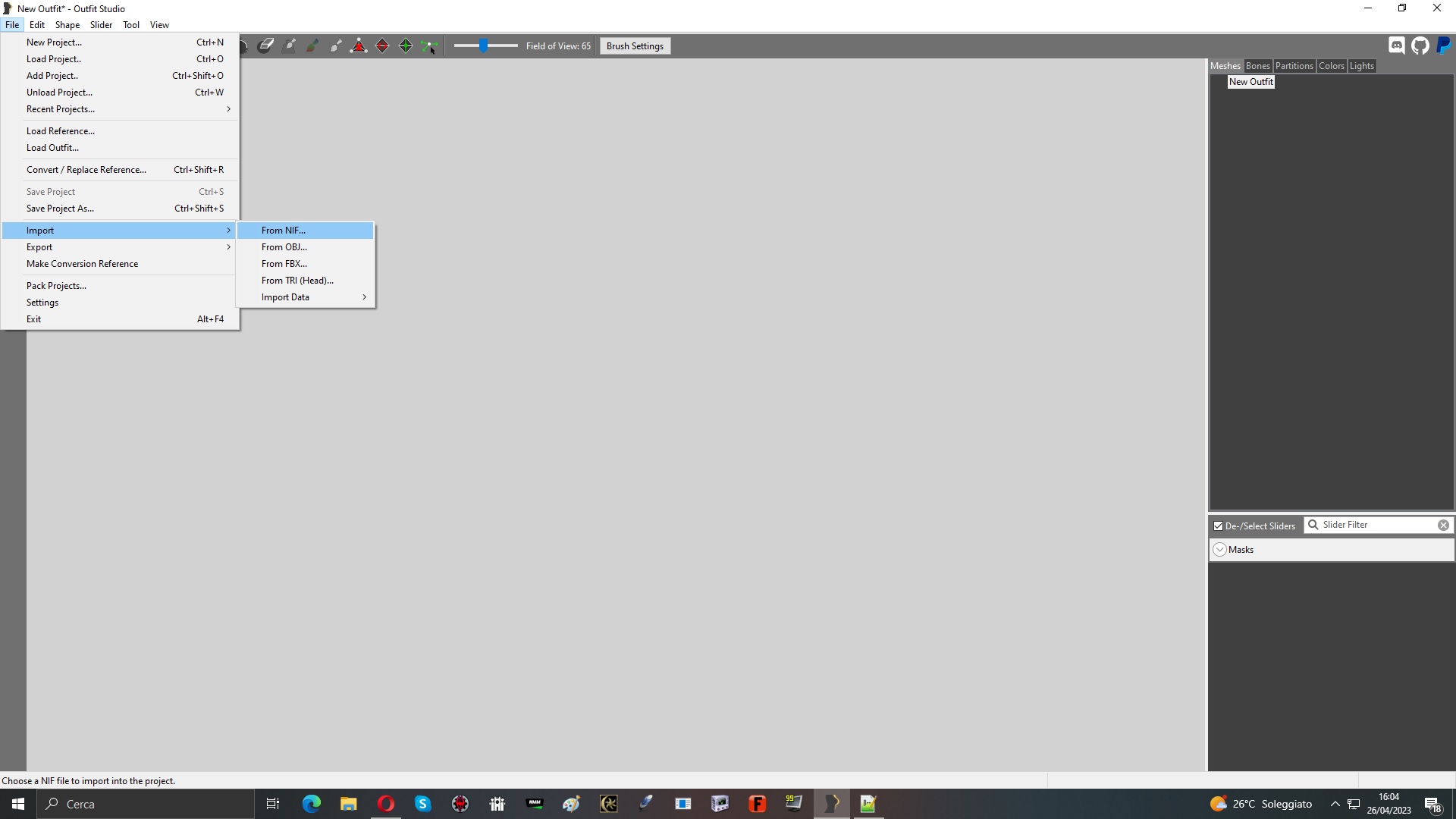
Task: Open the Edit menu
Action: (37, 25)
